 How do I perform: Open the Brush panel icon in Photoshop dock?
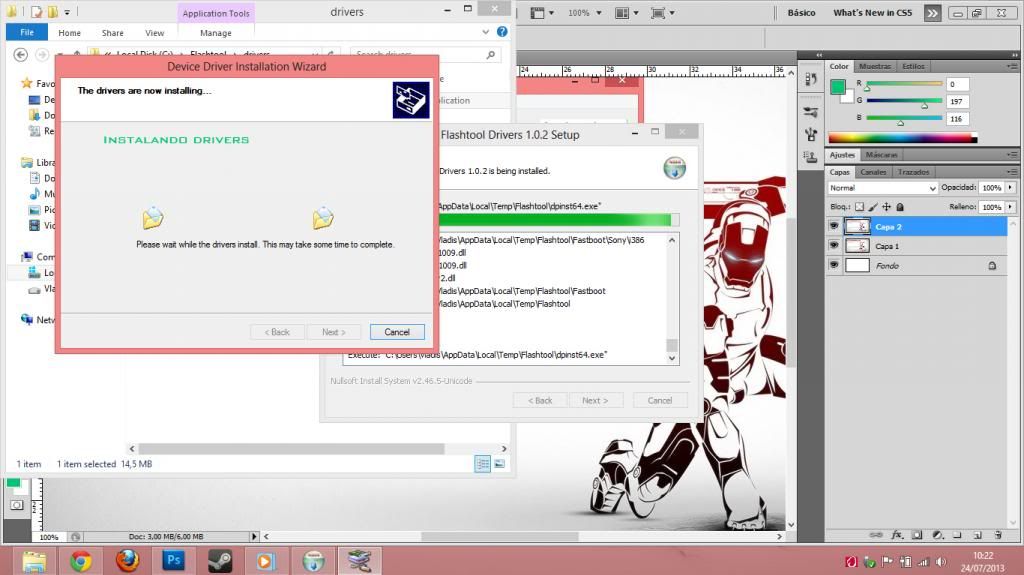811,135
